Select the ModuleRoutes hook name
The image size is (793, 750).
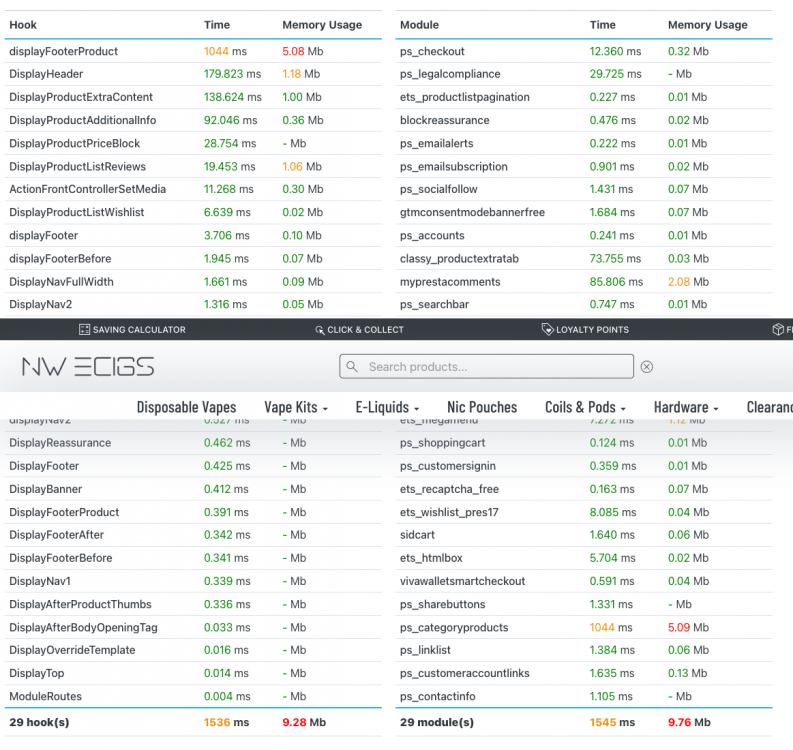point(45,696)
